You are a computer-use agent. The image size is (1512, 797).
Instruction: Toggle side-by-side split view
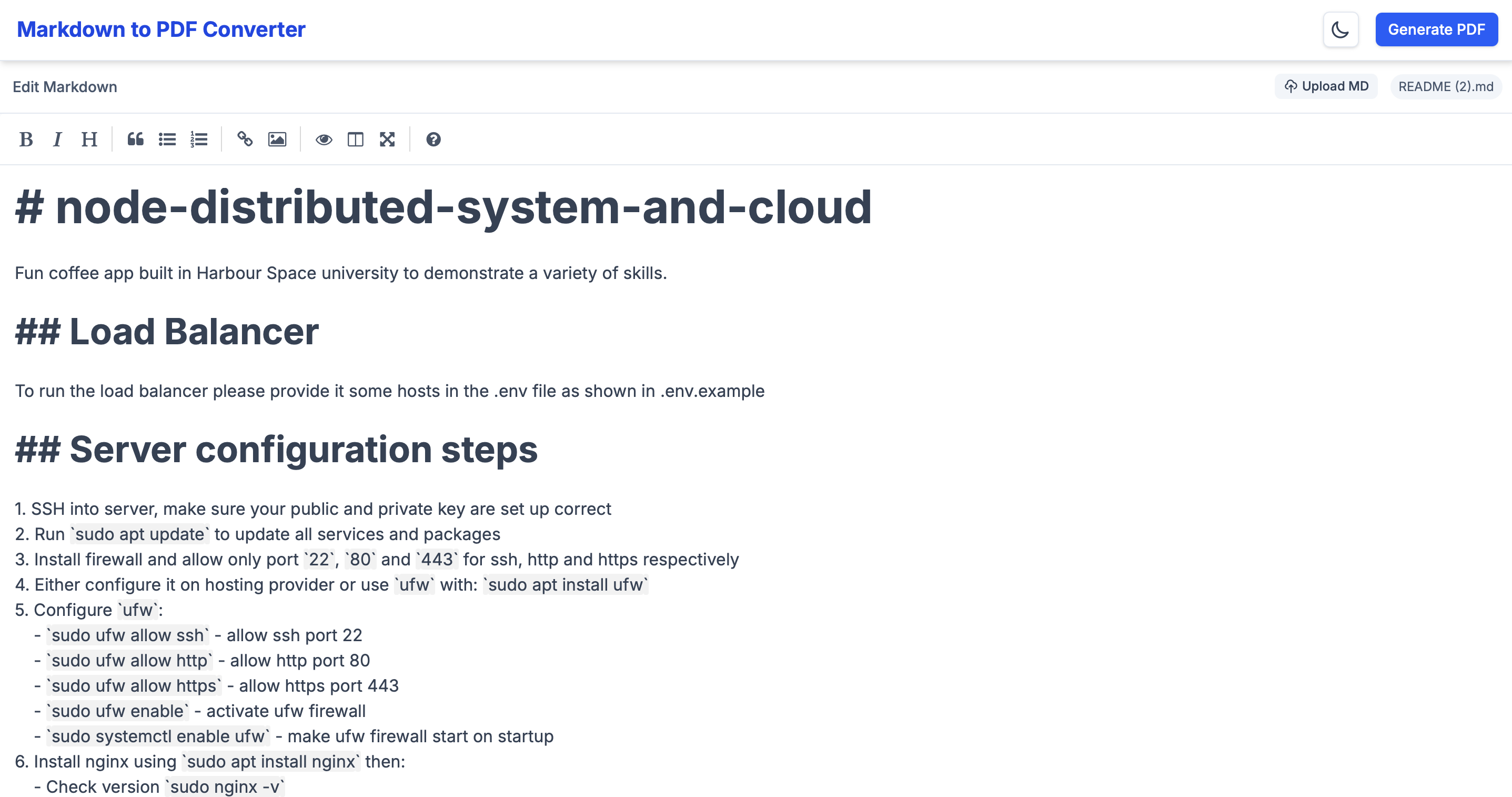tap(355, 139)
